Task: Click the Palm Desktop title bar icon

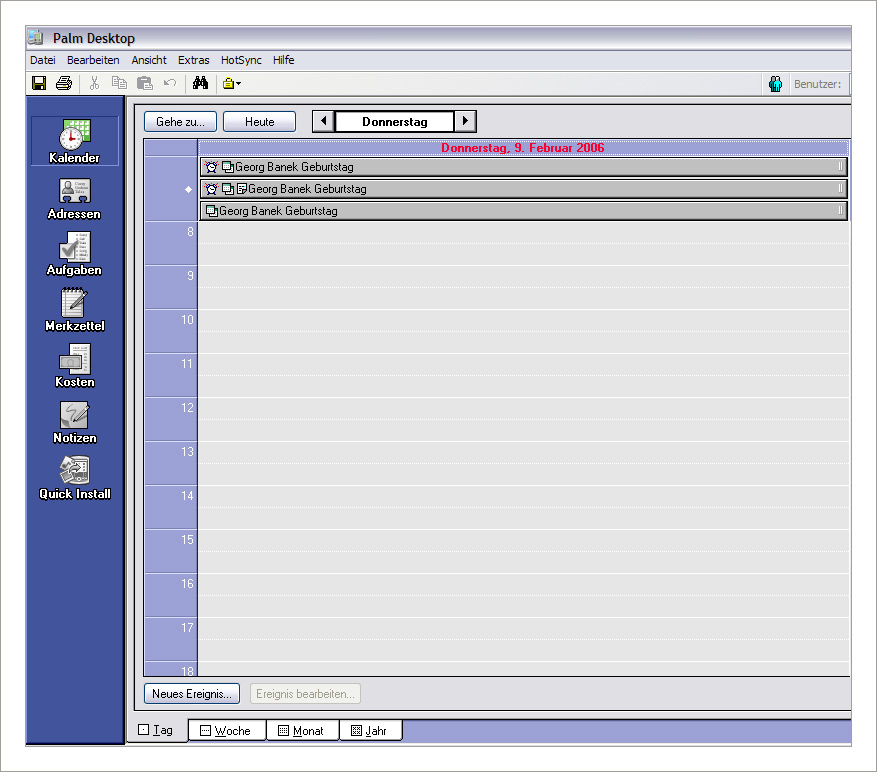Action: 36,37
